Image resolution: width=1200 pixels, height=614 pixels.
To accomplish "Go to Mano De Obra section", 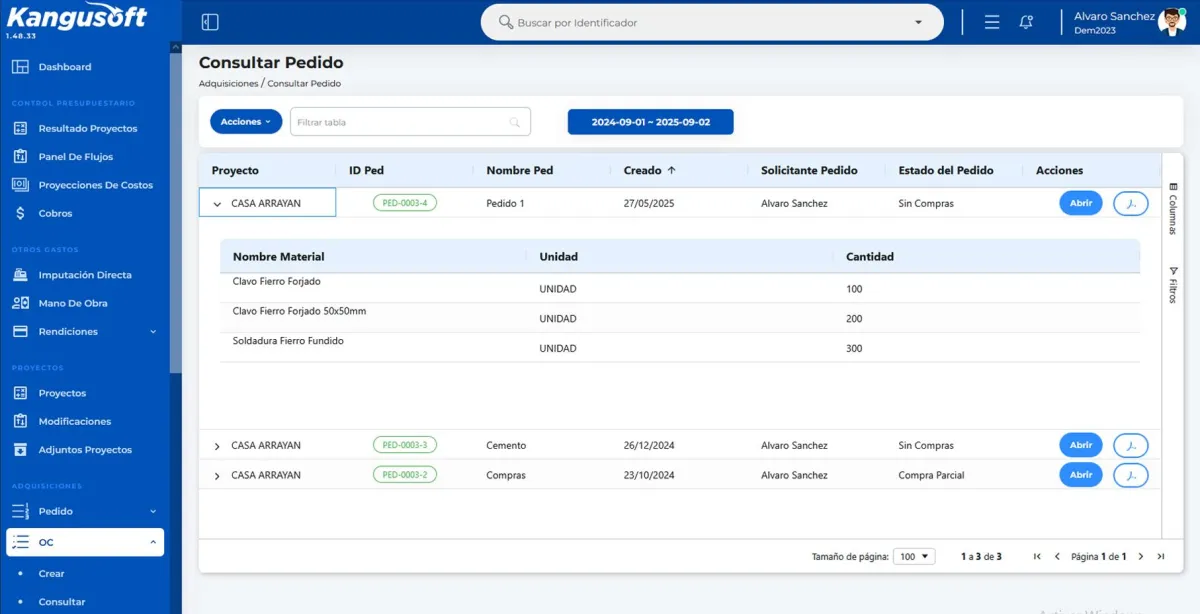I will [x=72, y=303].
